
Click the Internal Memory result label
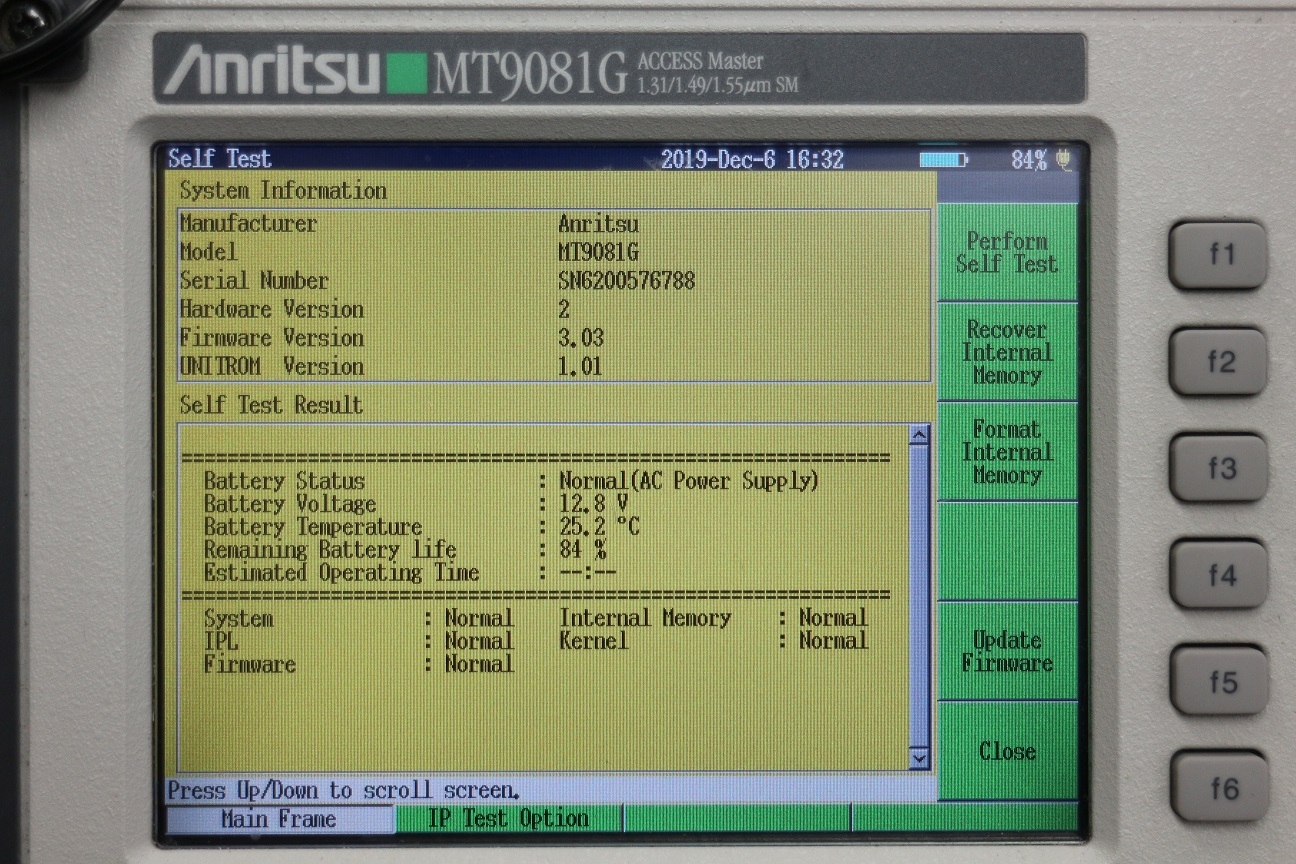645,618
